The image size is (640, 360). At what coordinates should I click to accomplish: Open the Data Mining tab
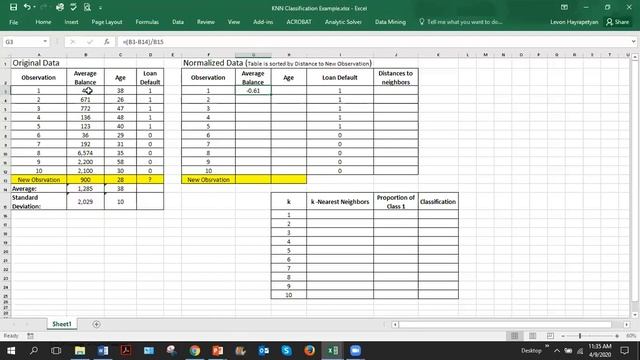point(390,22)
